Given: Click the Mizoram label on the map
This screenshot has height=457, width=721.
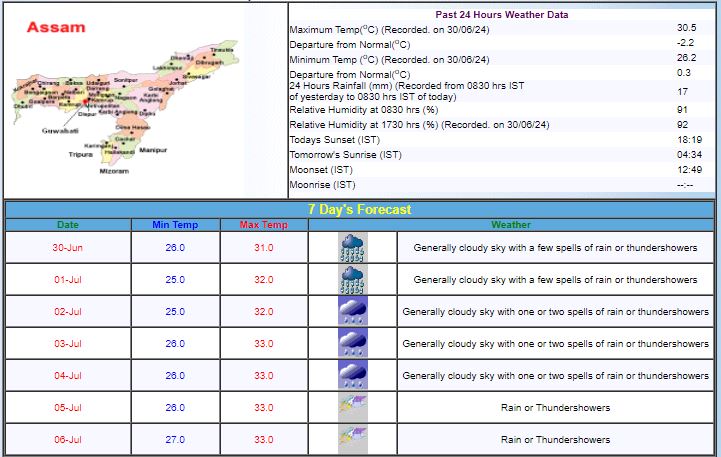Looking at the screenshot, I should pyautogui.click(x=114, y=171).
